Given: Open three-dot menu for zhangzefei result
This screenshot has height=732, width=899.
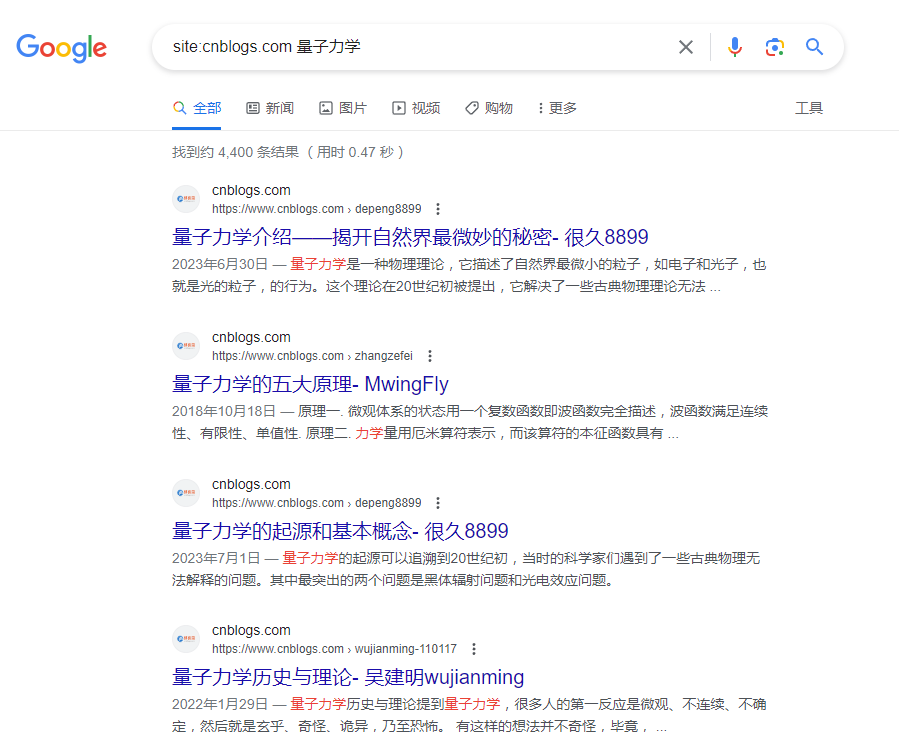Looking at the screenshot, I should pos(430,356).
